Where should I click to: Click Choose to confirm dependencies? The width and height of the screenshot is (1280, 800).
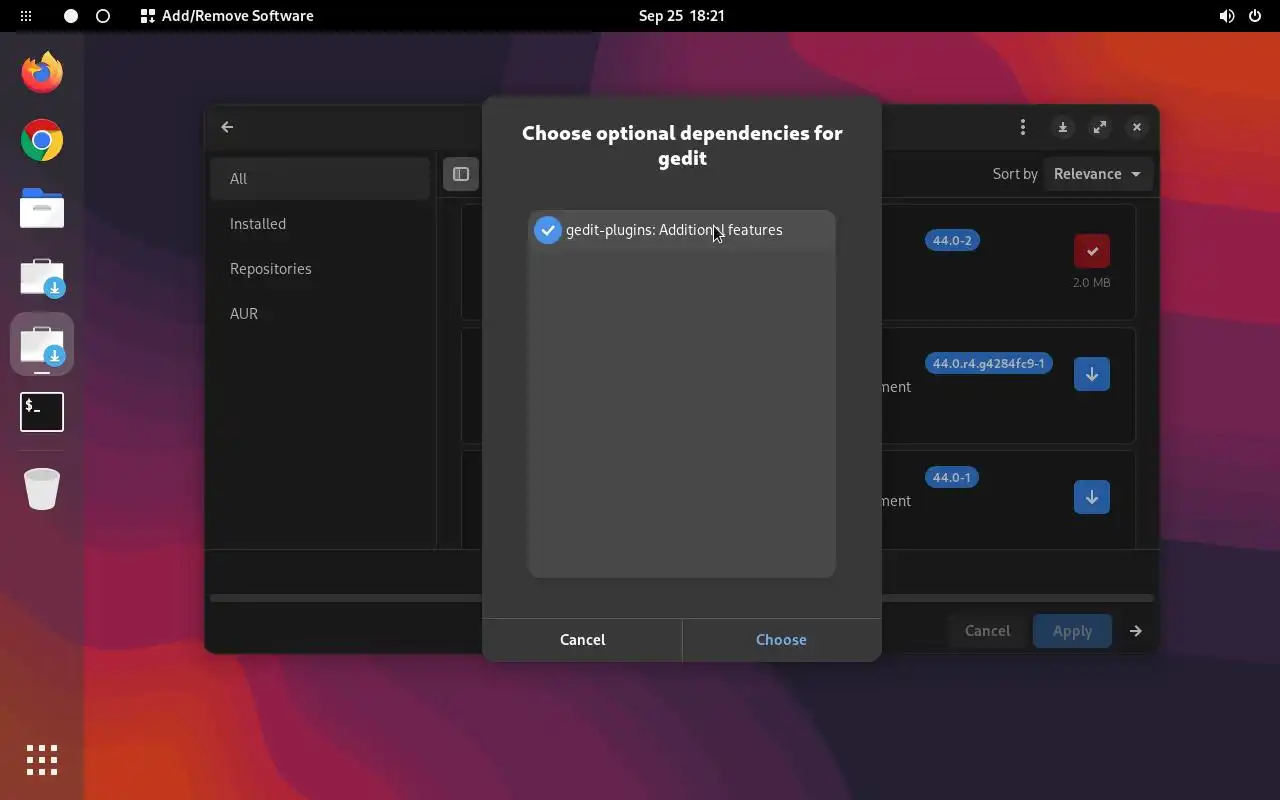pos(781,640)
